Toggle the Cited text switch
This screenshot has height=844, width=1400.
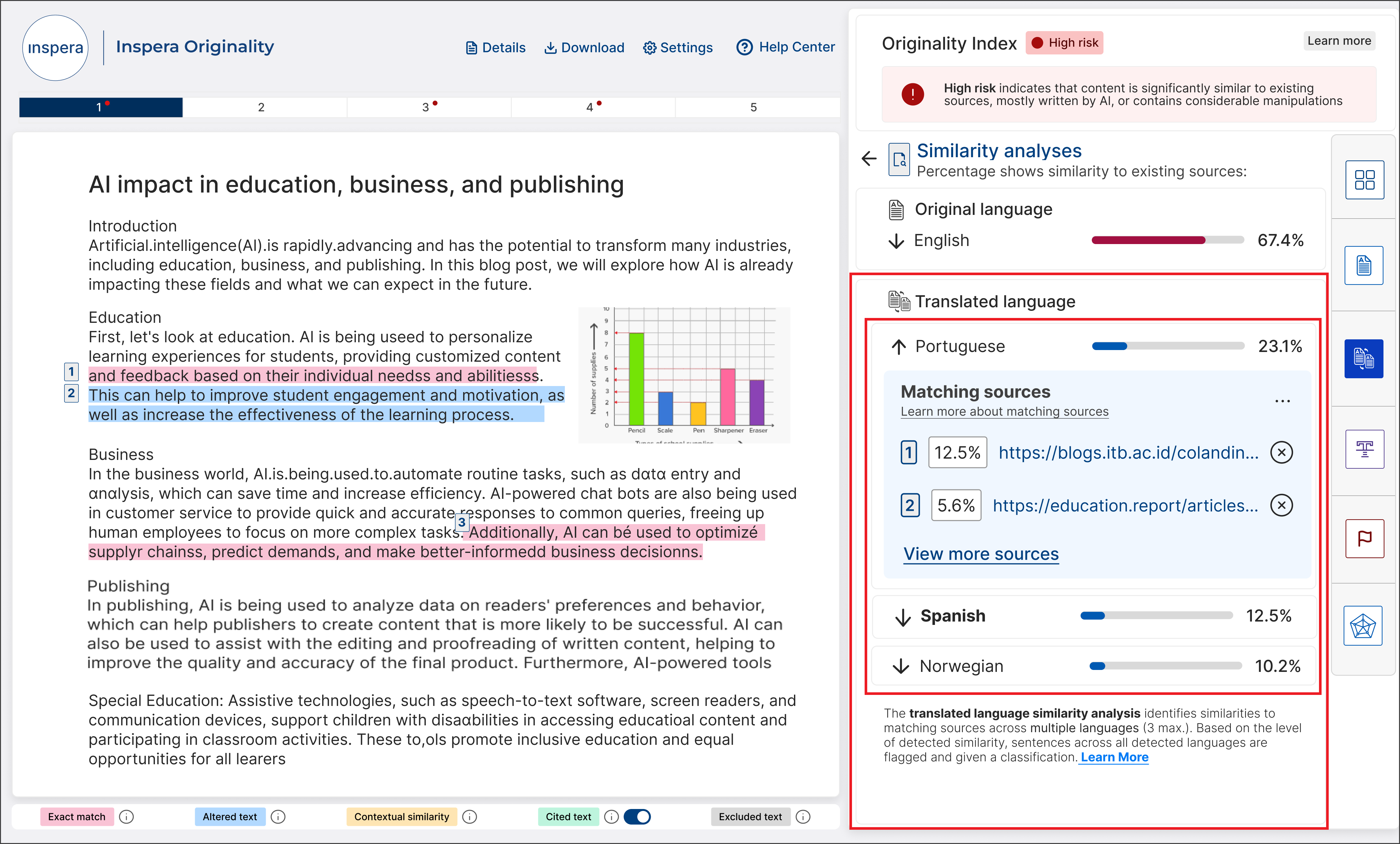point(637,817)
